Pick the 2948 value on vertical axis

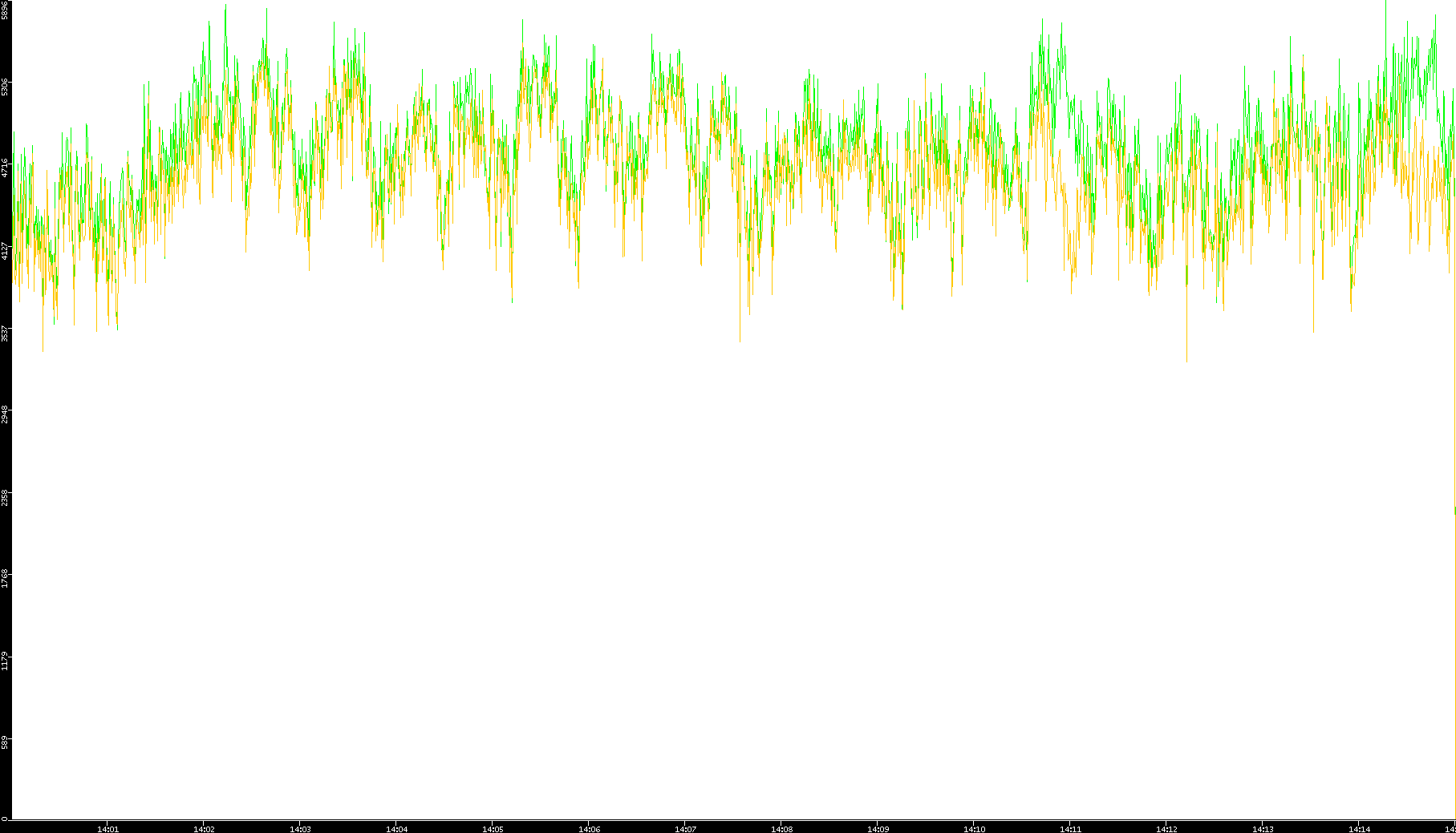5,415
